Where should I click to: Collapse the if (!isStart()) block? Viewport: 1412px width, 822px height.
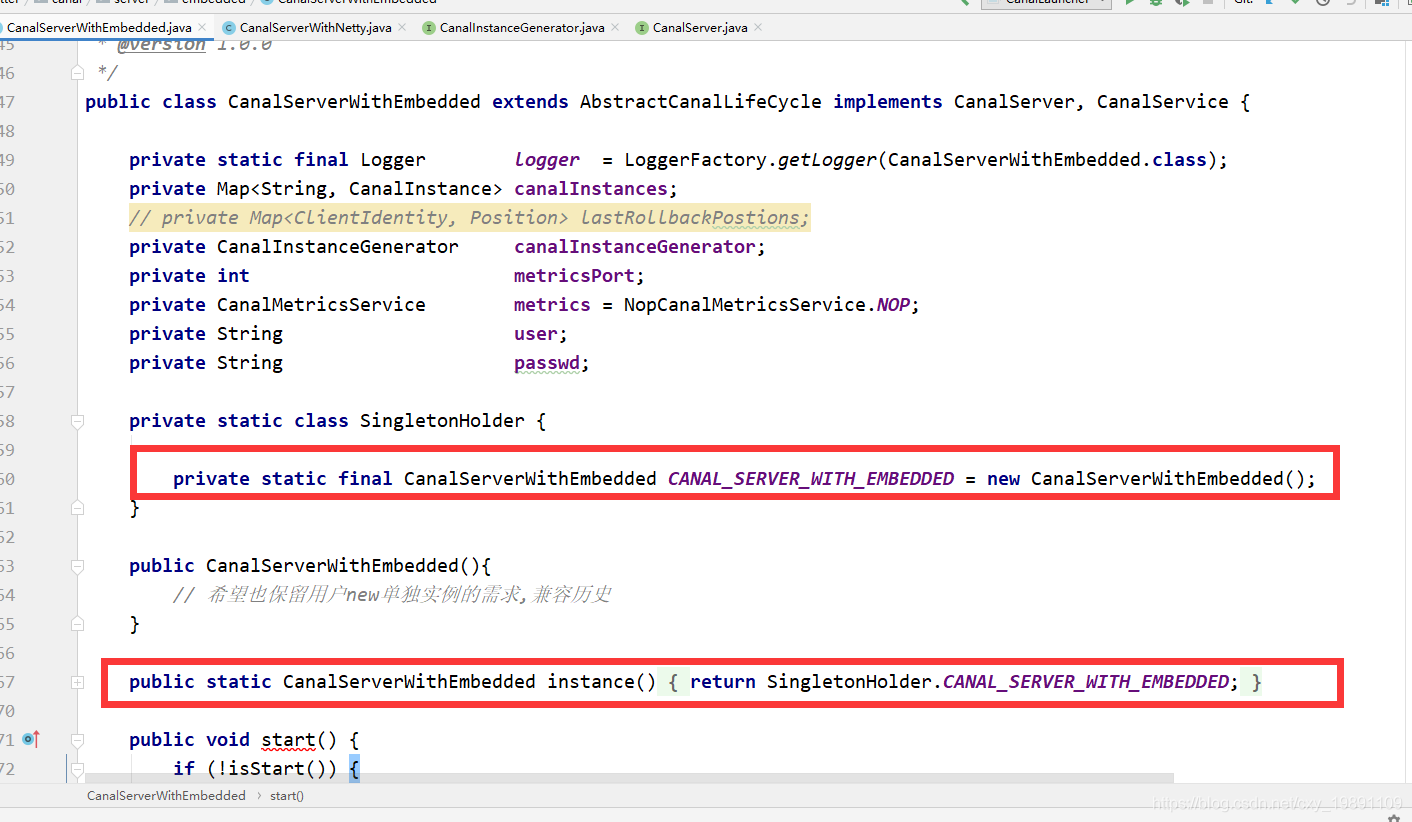[x=77, y=769]
